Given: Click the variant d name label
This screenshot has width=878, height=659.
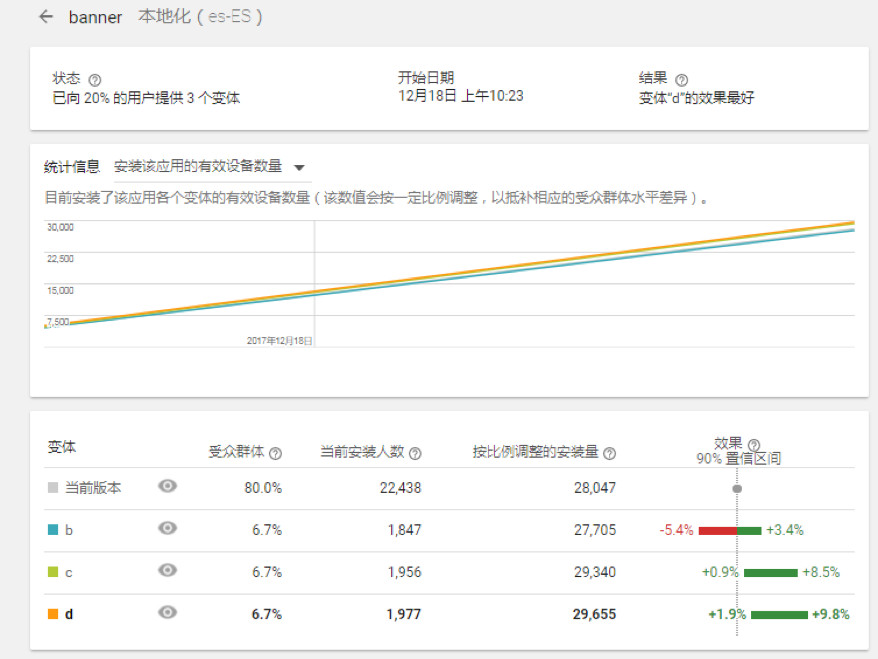Looking at the screenshot, I should 69,614.
